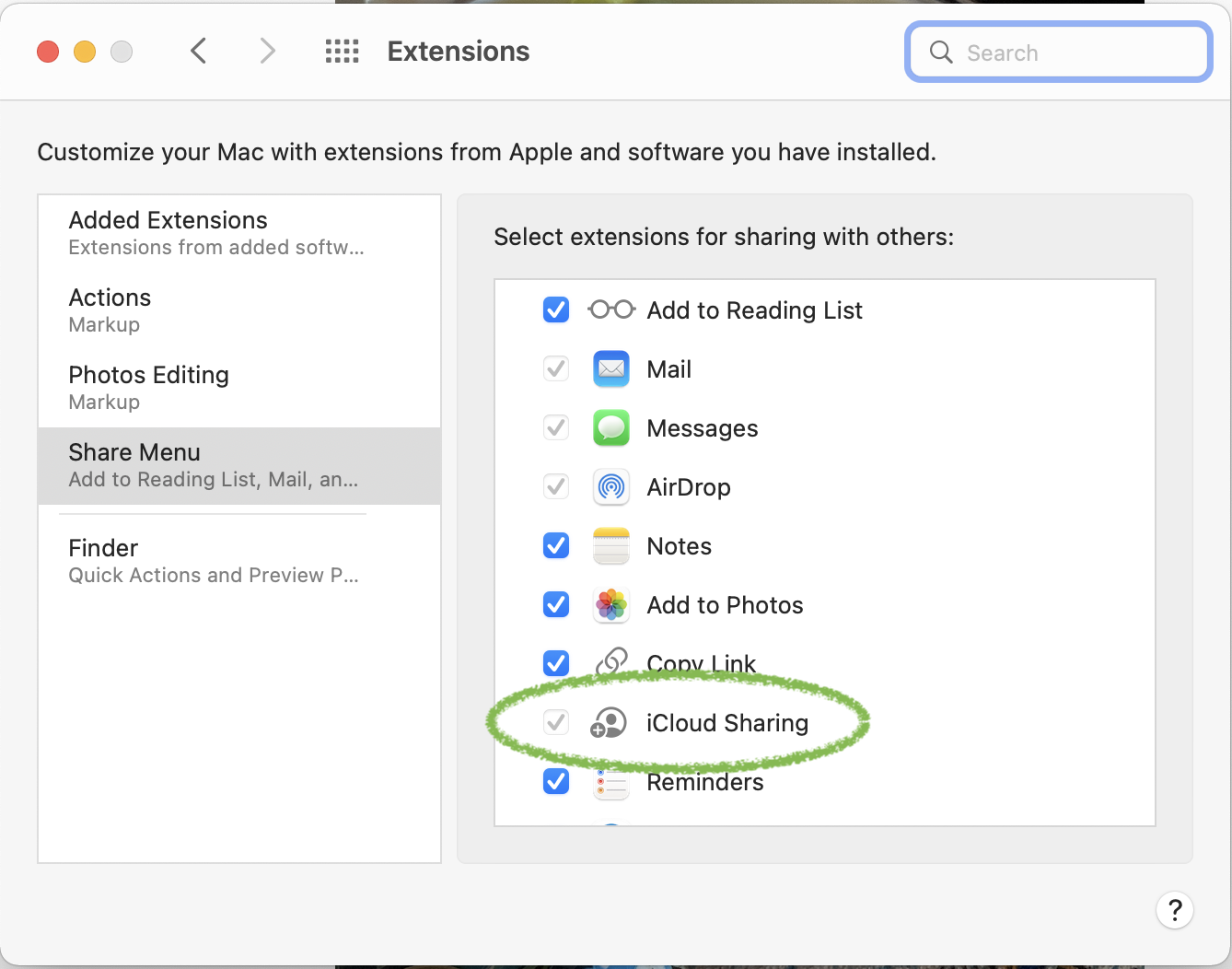This screenshot has height=969, width=1232.
Task: Show all preferences grid icon
Action: [342, 52]
